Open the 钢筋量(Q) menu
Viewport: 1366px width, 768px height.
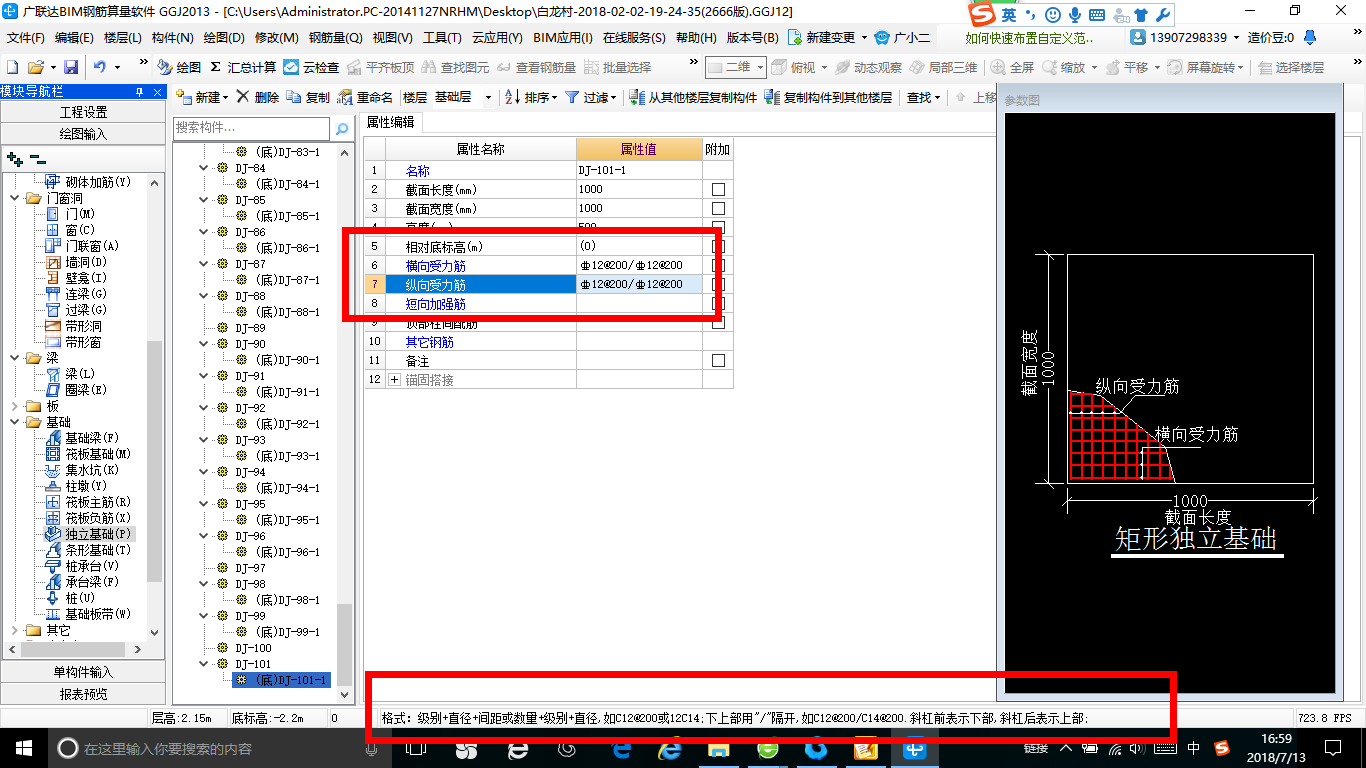tap(335, 38)
